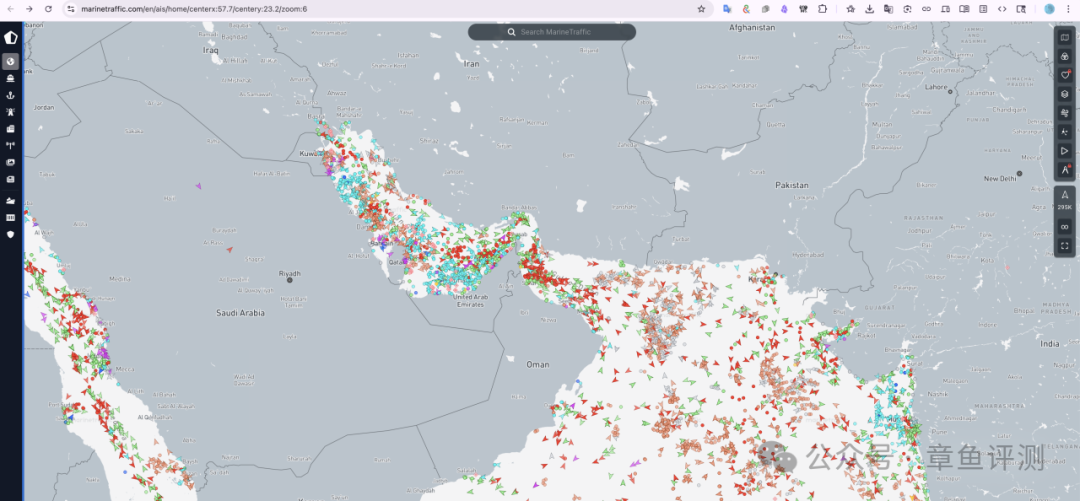Open the container icon in lower sidebar

click(x=10, y=218)
